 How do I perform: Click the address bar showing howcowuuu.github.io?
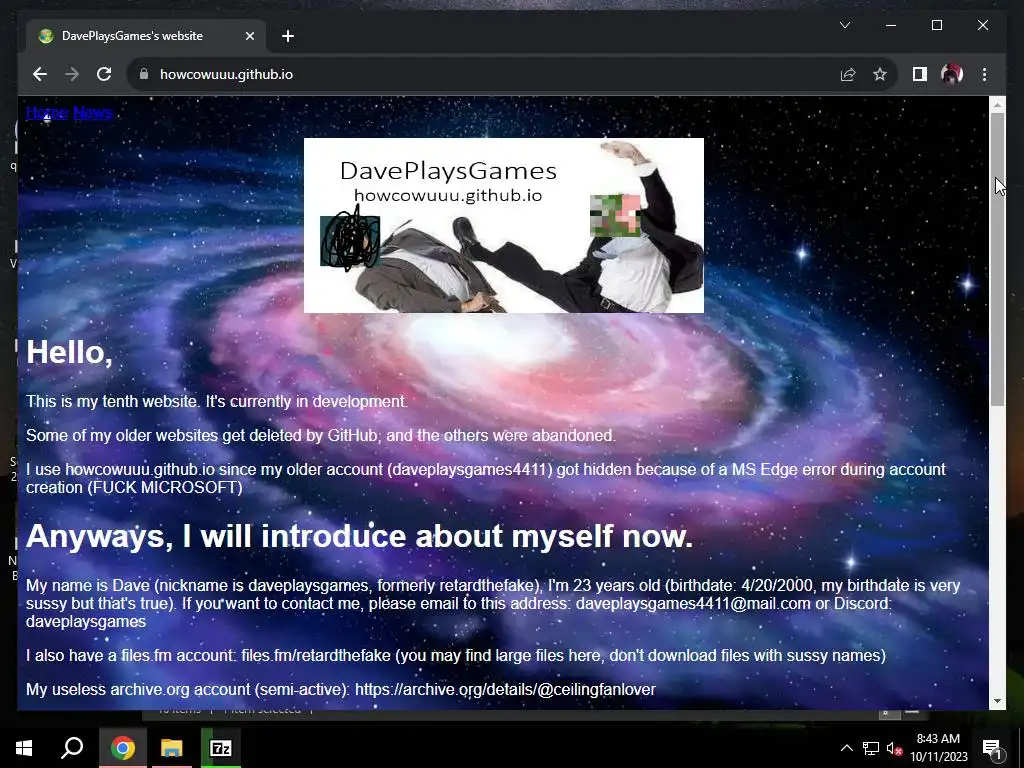[483, 74]
